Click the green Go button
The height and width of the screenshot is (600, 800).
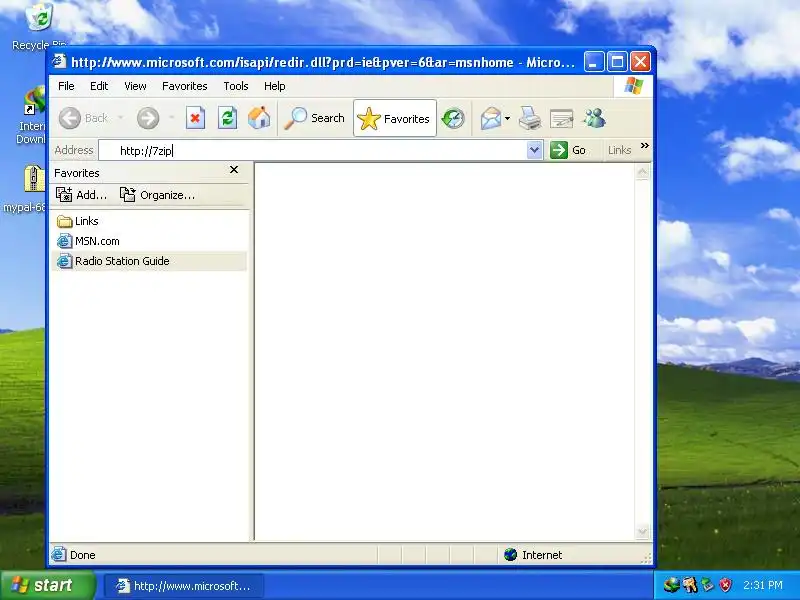point(568,150)
